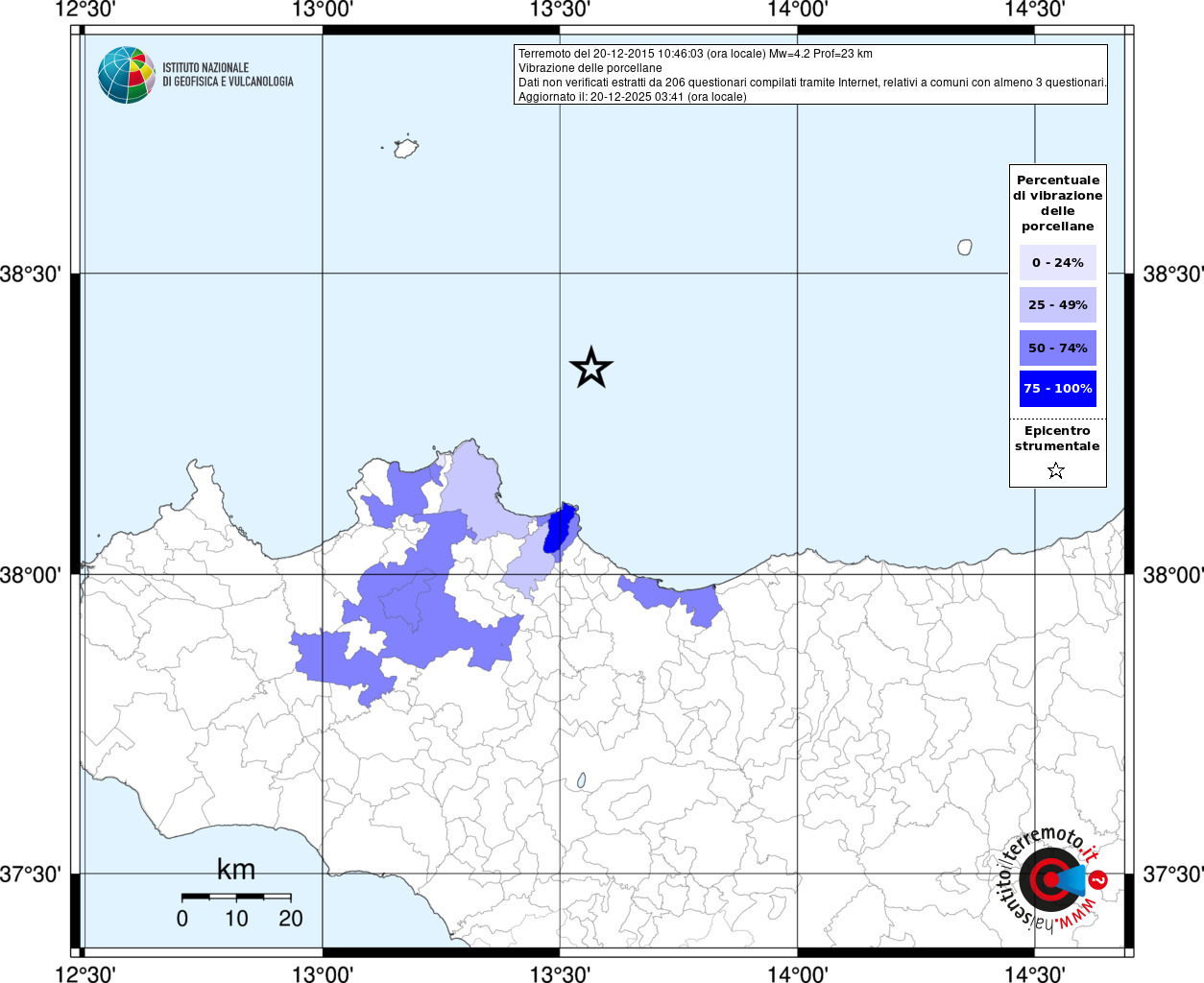This screenshot has height=983, width=1204.
Task: Click the star symbol in the legend
Action: point(1056,470)
